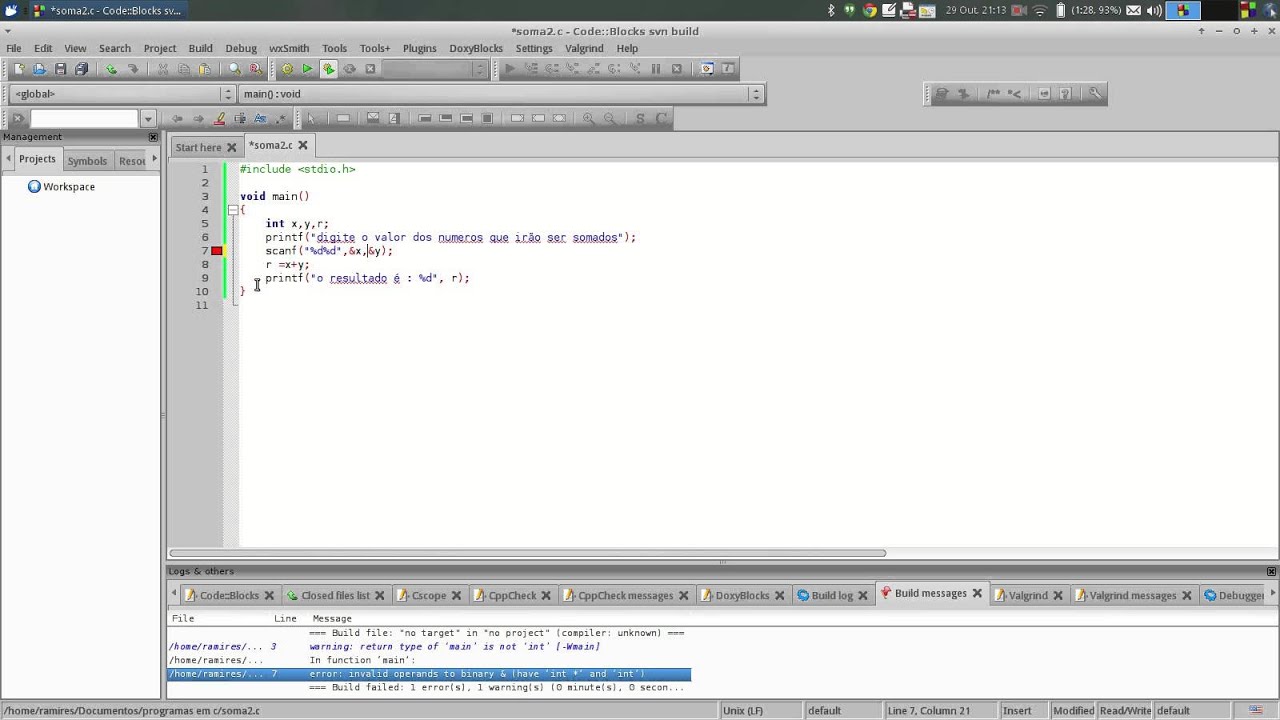The width and height of the screenshot is (1280, 720).
Task: Open main() : void function dropdown
Action: pyautogui.click(x=501, y=94)
